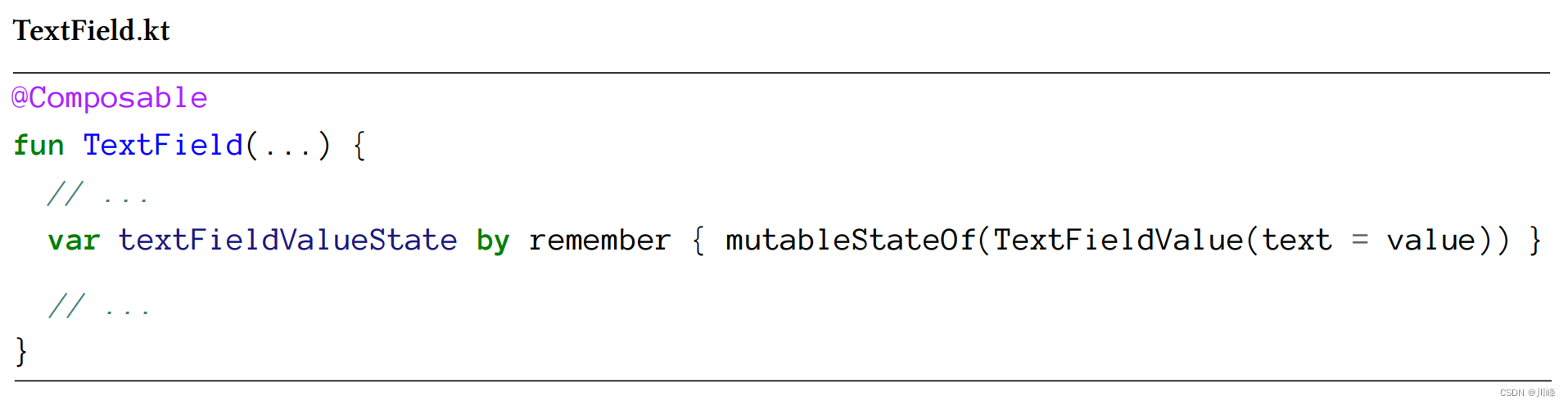The width and height of the screenshot is (1568, 405).
Task: Click the closing brace of remember lambda
Action: (x=1535, y=241)
